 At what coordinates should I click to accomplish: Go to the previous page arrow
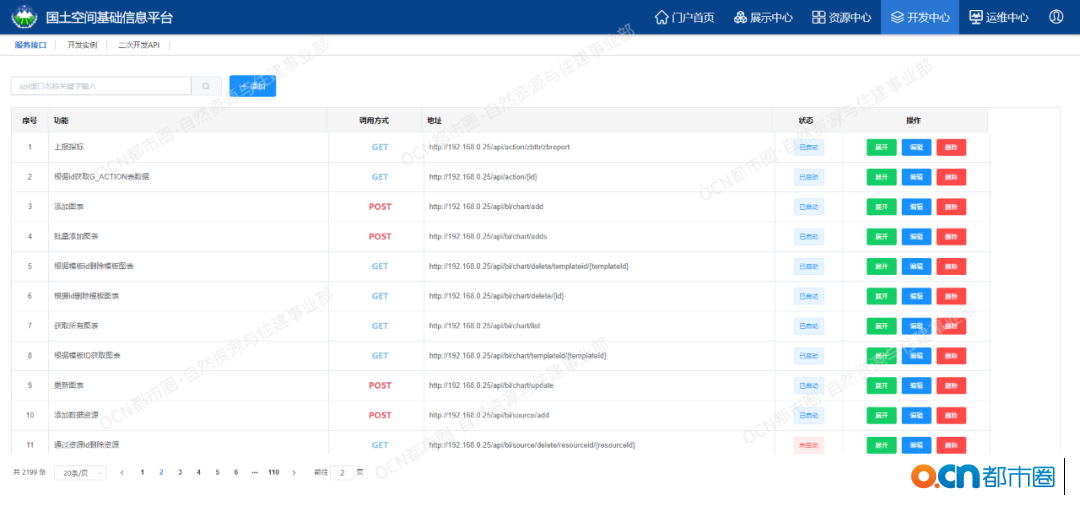(x=122, y=472)
